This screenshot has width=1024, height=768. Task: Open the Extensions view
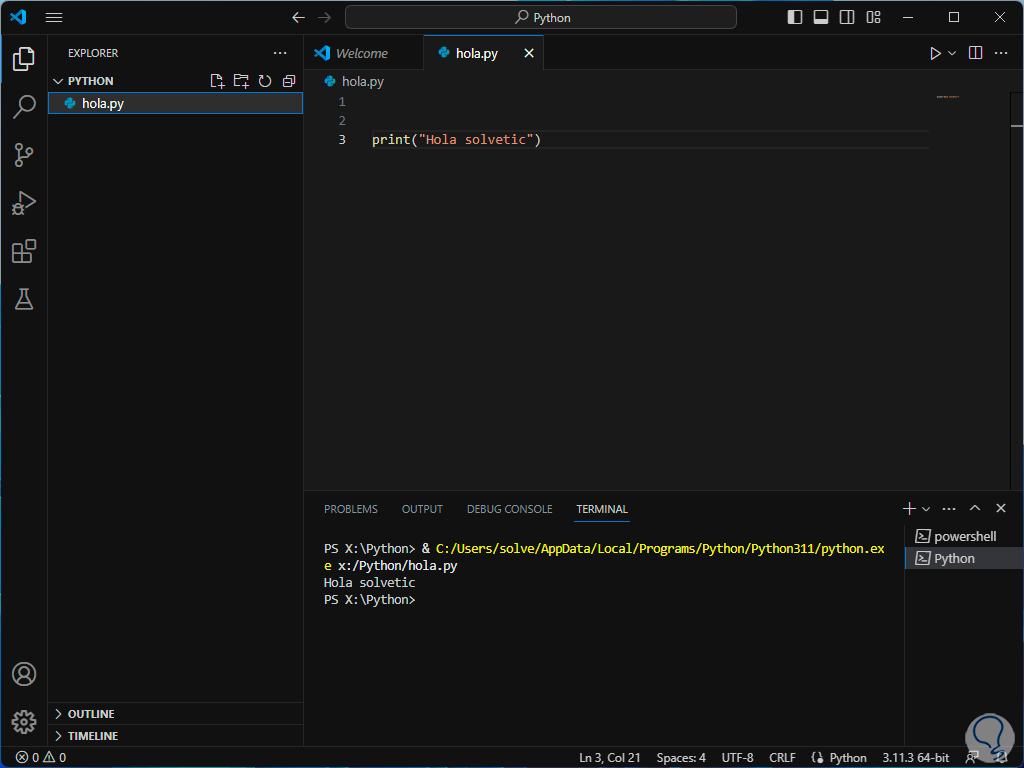tap(24, 251)
